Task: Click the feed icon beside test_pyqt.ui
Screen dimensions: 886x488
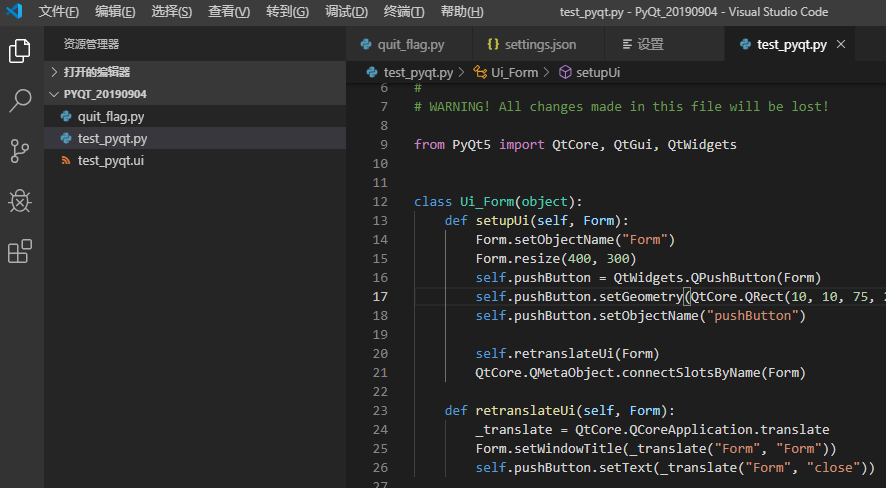Action: (x=66, y=160)
